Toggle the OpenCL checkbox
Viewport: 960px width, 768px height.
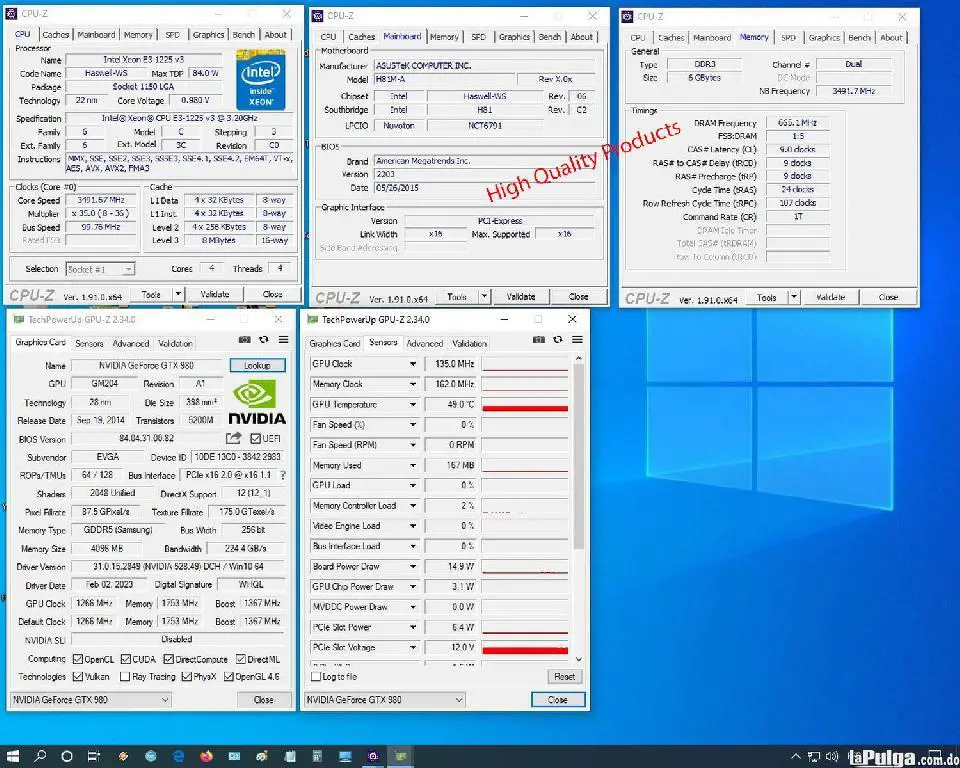(78, 659)
